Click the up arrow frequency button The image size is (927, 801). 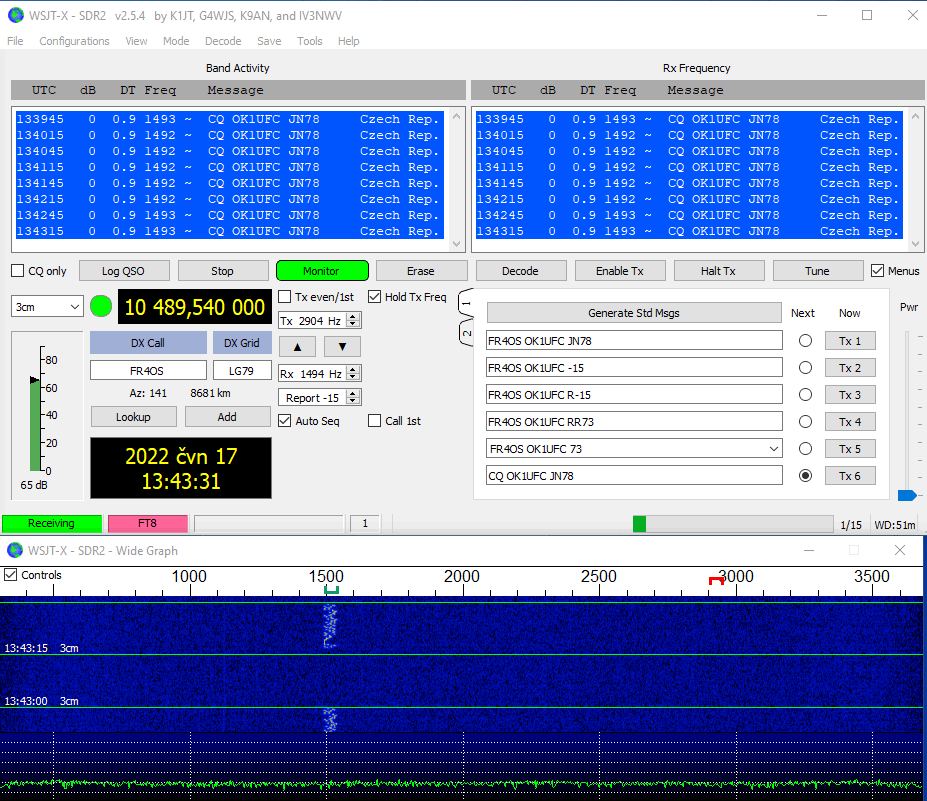(x=296, y=347)
